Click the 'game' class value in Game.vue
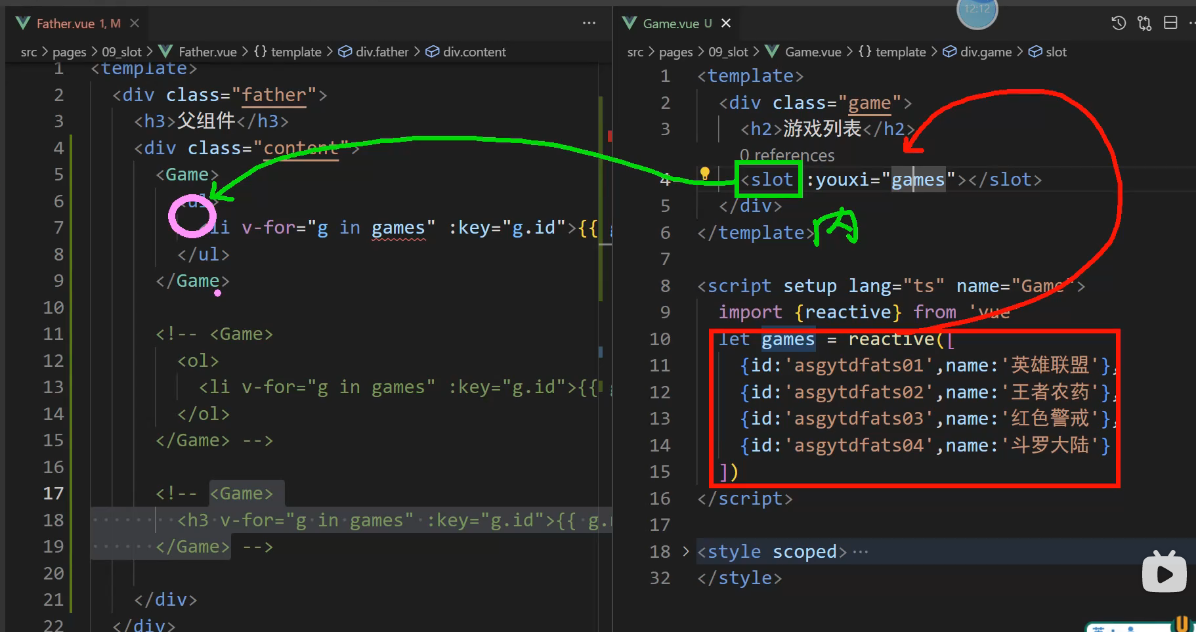1196x634 pixels. 870,102
